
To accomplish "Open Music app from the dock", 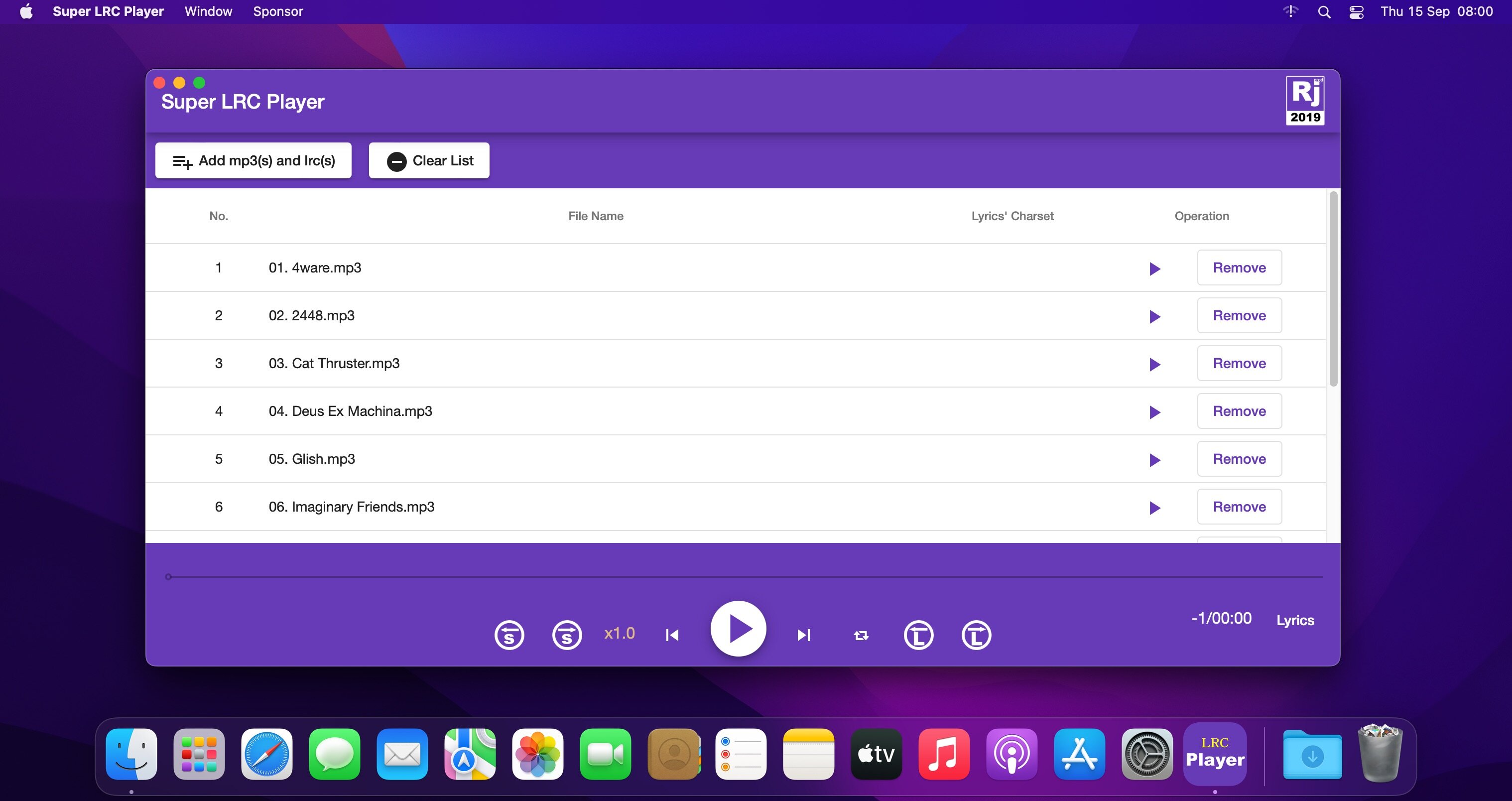I will tap(944, 754).
